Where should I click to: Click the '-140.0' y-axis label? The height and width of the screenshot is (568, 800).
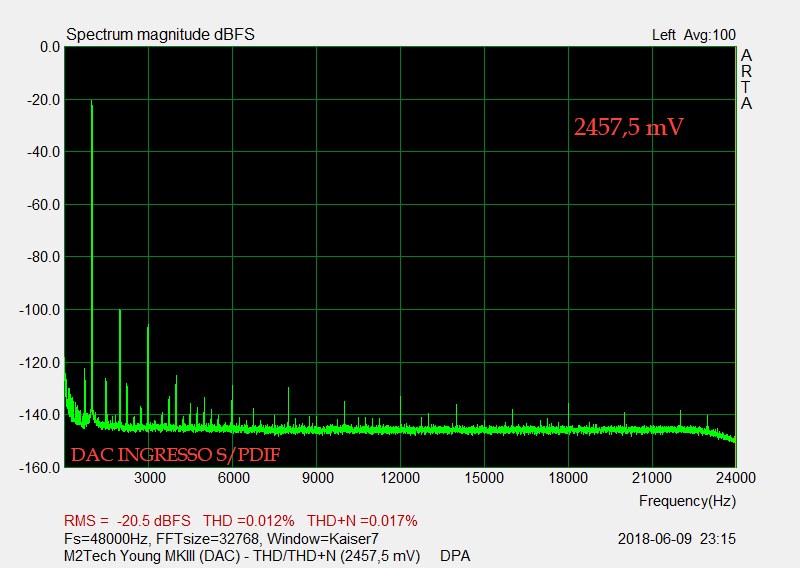[x=40, y=415]
